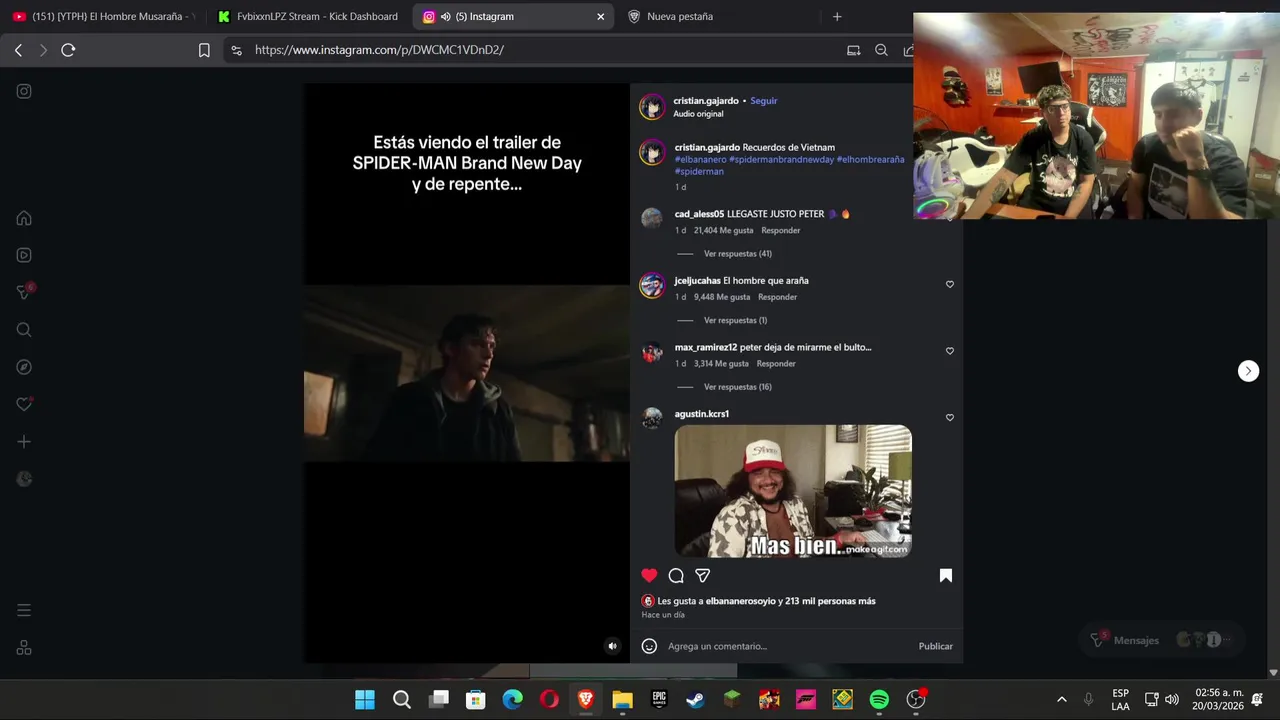
Task: Open the site settings icon beside the URL
Action: 236,50
